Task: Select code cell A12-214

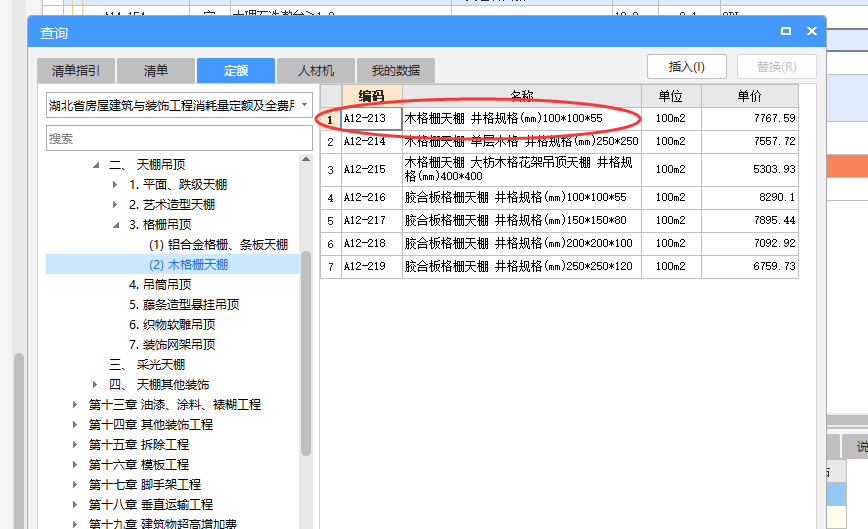Action: tap(371, 142)
